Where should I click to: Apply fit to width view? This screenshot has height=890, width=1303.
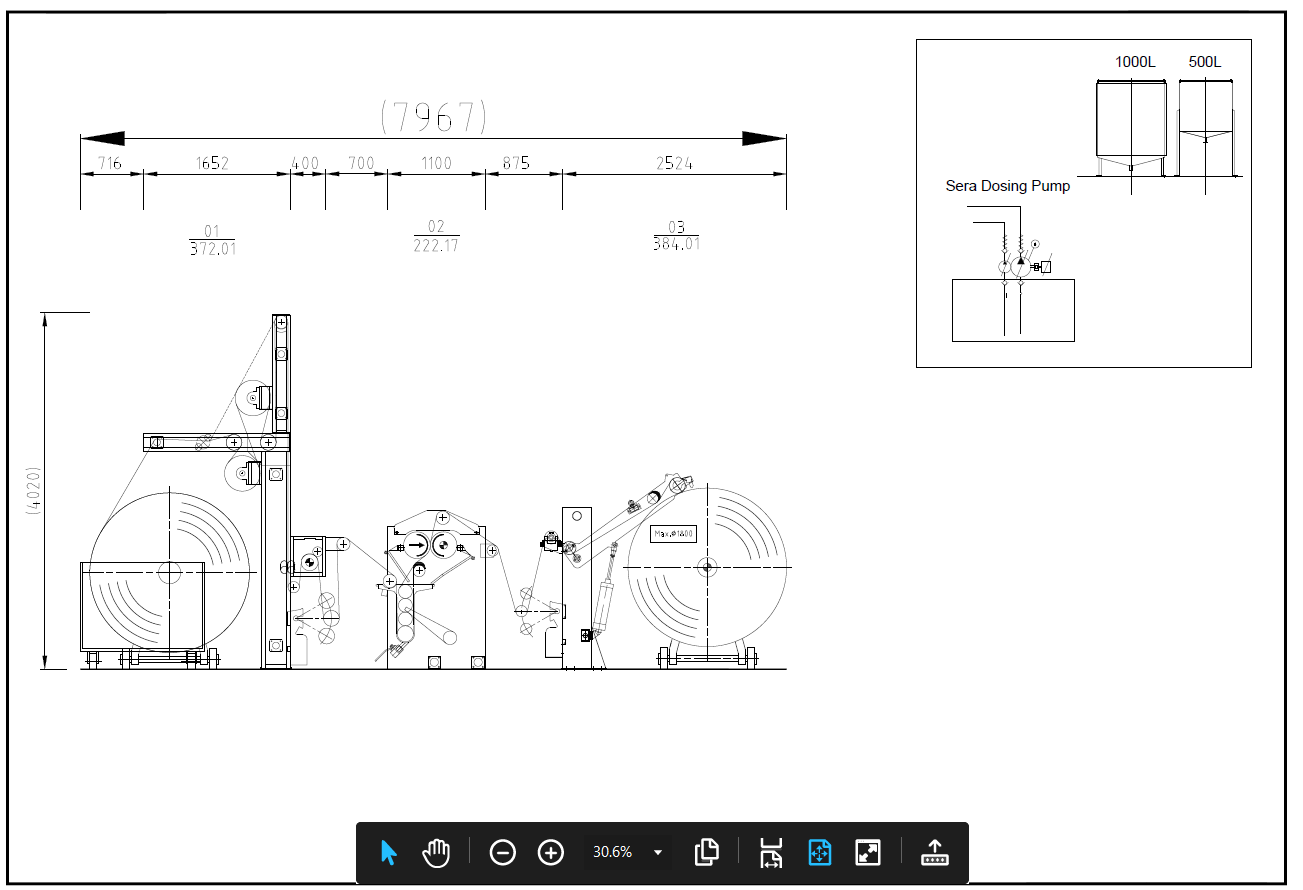[x=770, y=852]
